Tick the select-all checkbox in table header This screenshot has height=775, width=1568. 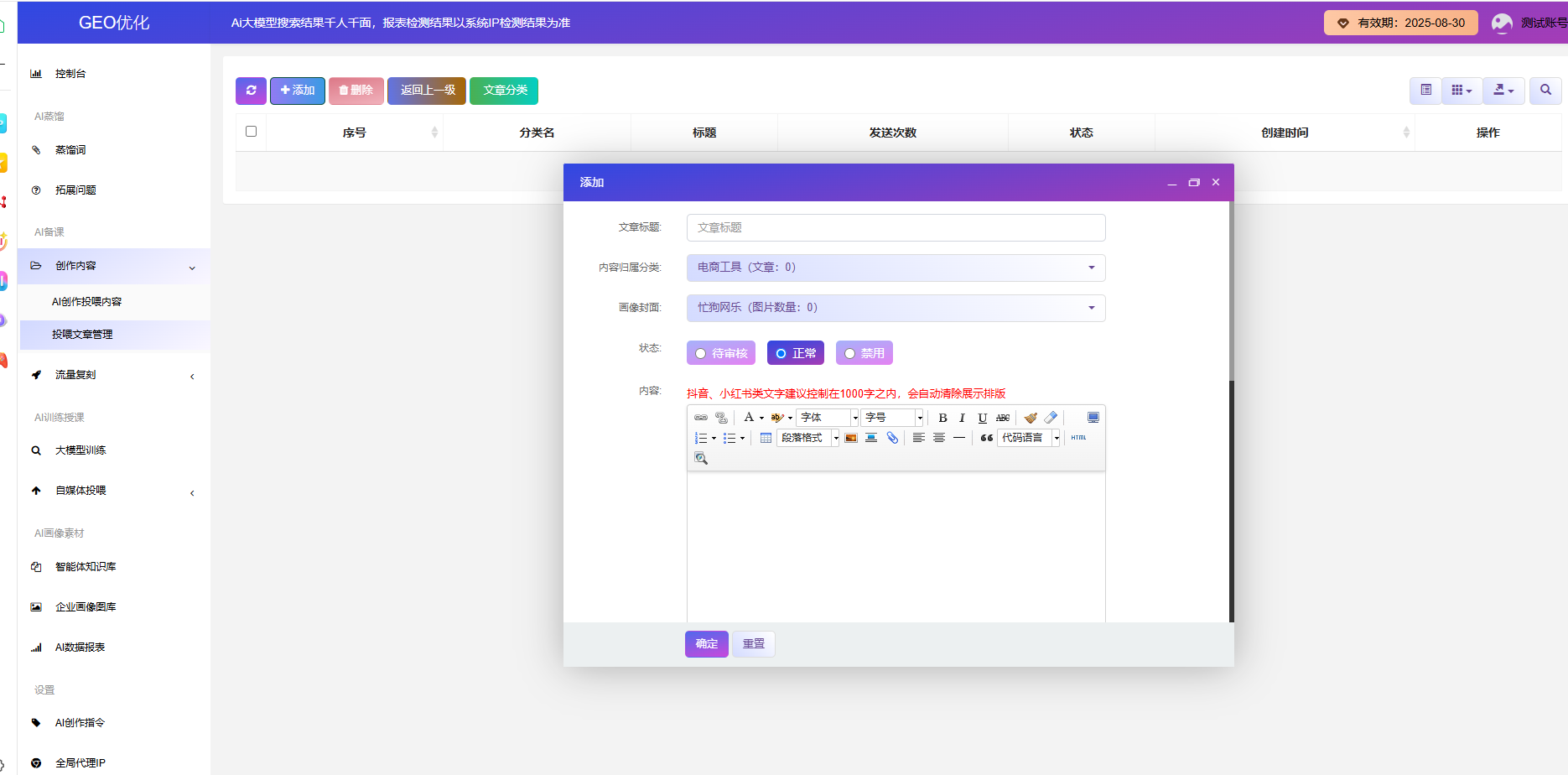click(x=251, y=132)
